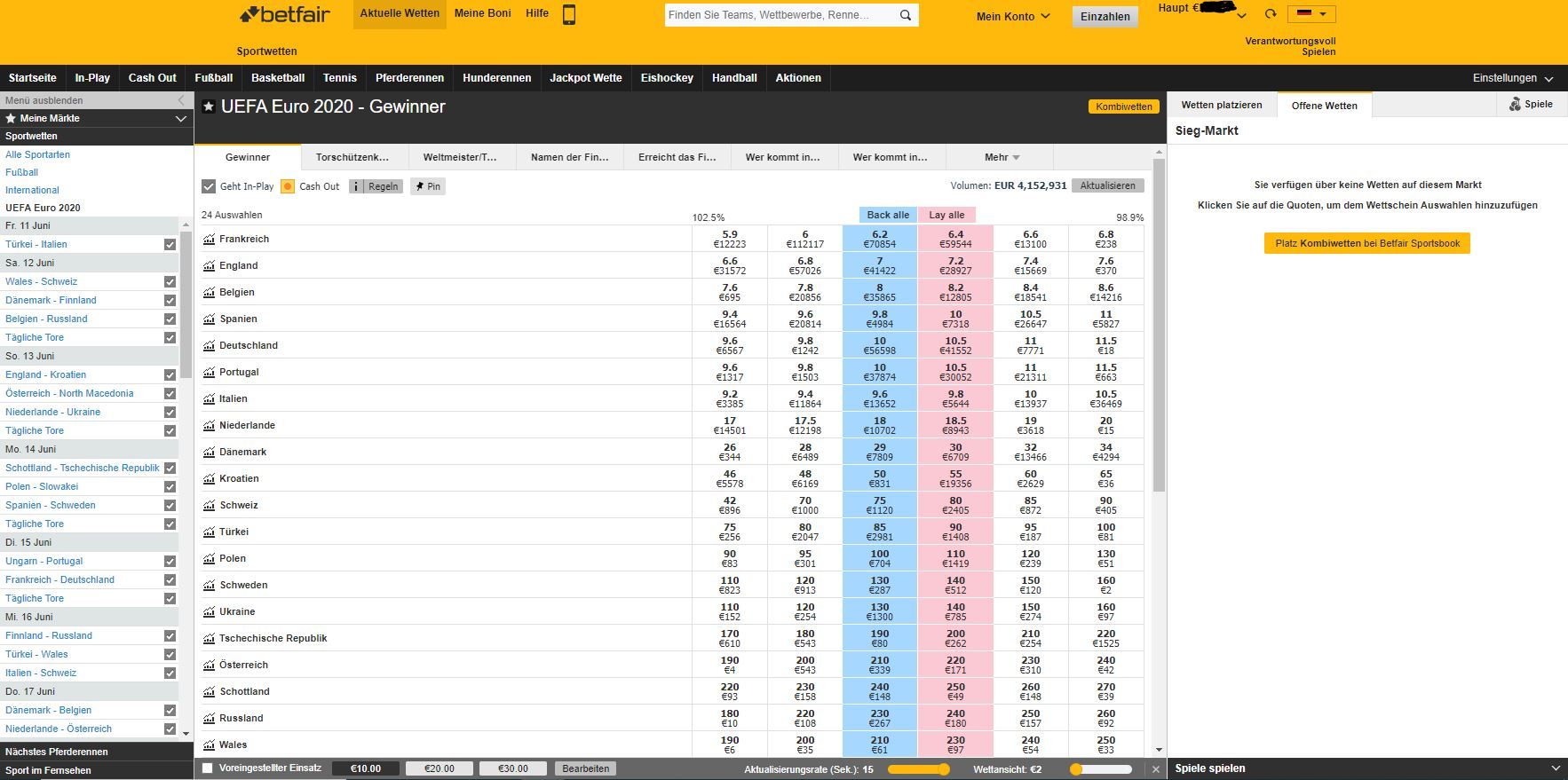Open the chart icon for England

(x=210, y=265)
